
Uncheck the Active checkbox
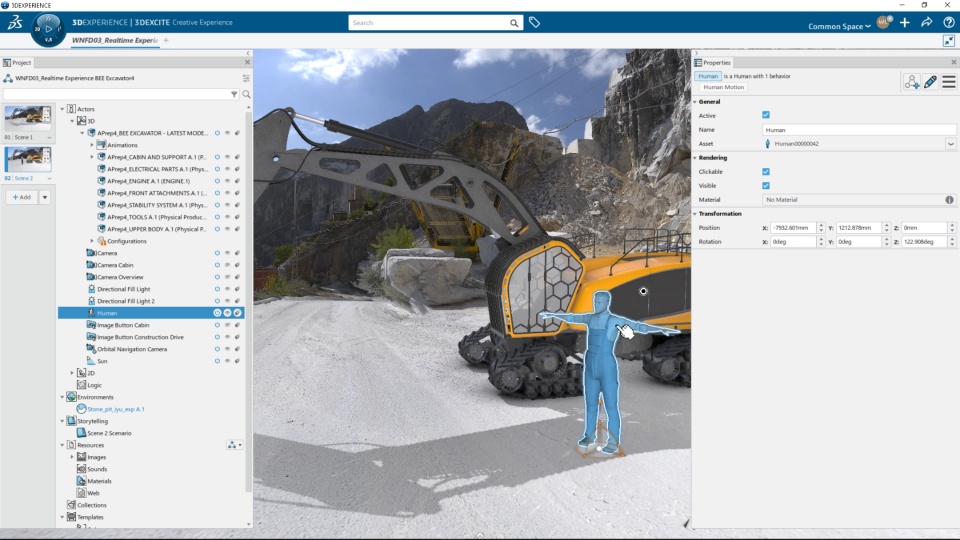[766, 115]
